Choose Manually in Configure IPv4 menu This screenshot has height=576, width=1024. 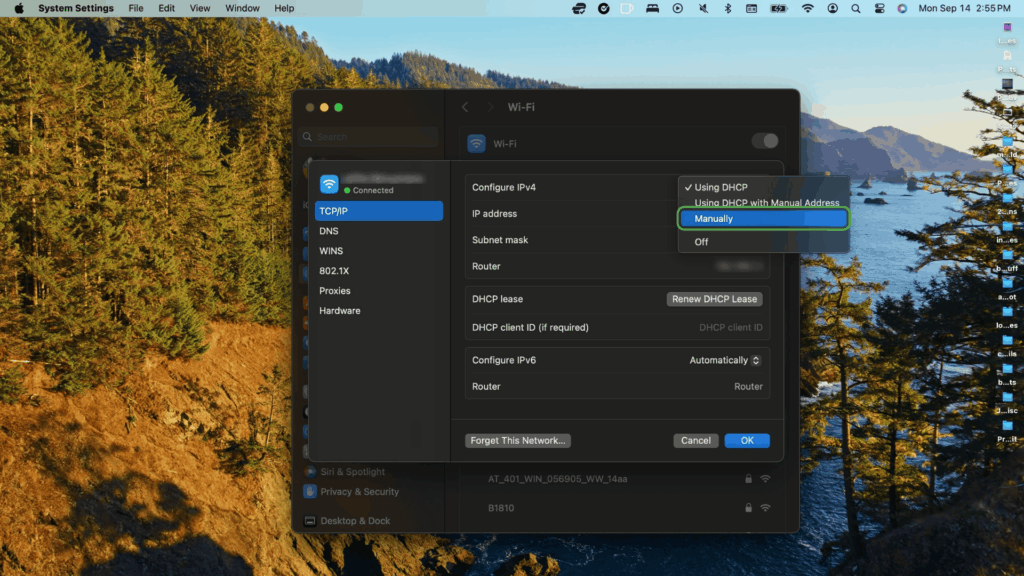(763, 219)
